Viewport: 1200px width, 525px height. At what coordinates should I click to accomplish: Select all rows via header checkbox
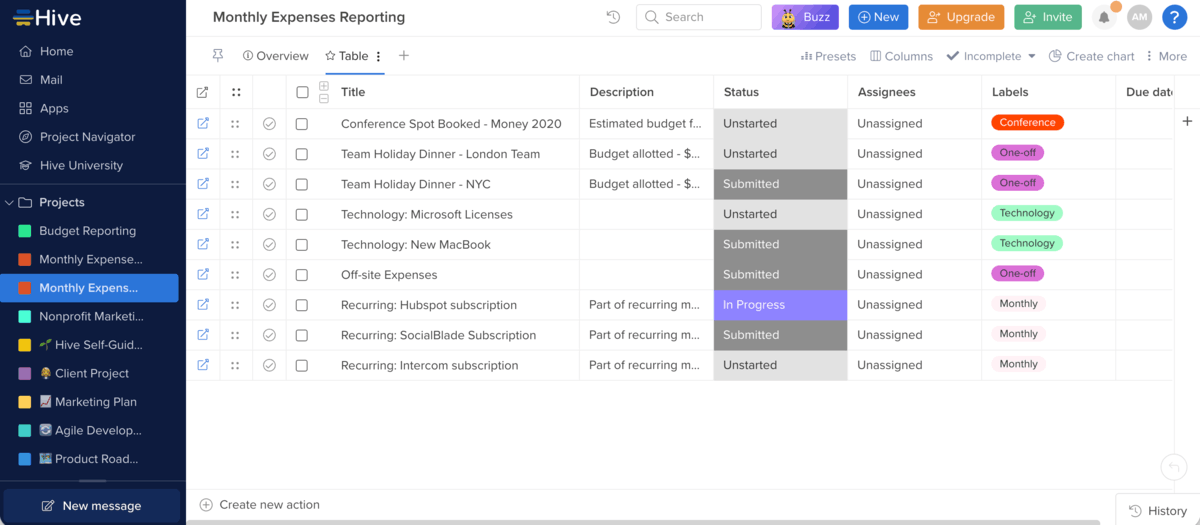point(302,92)
